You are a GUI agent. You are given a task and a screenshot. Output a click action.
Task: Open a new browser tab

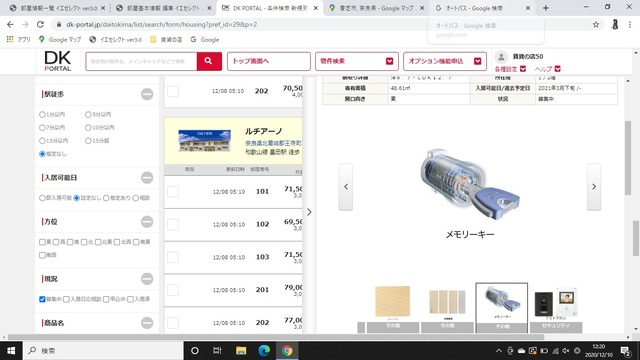pyautogui.click(x=546, y=8)
